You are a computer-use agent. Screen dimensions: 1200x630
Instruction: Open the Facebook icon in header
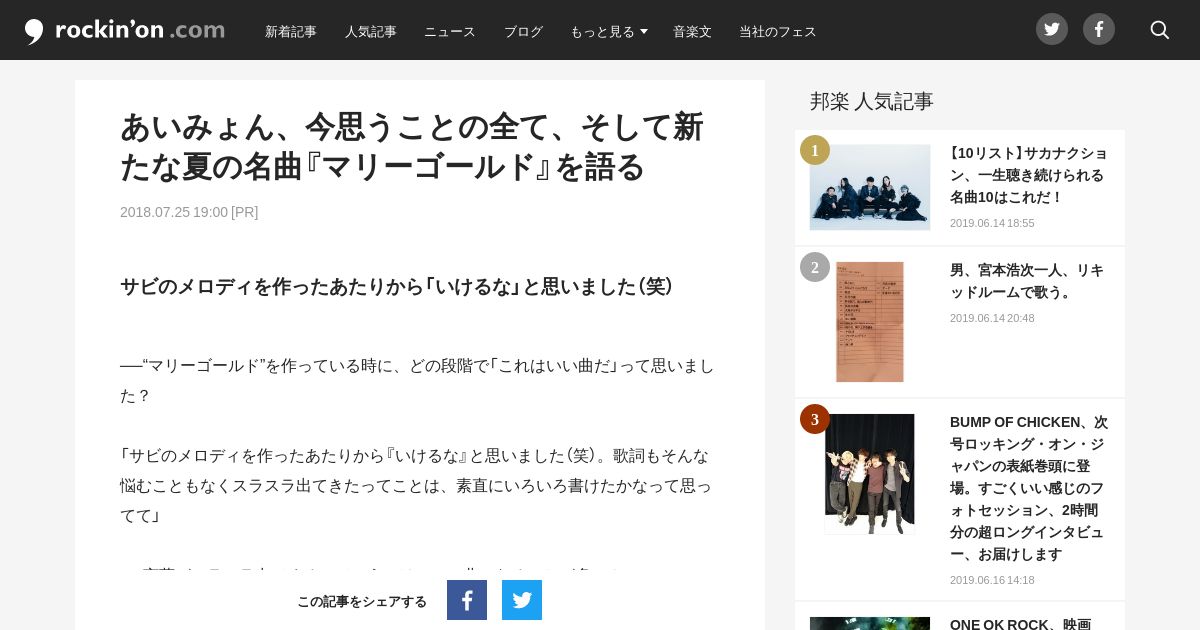1099,29
